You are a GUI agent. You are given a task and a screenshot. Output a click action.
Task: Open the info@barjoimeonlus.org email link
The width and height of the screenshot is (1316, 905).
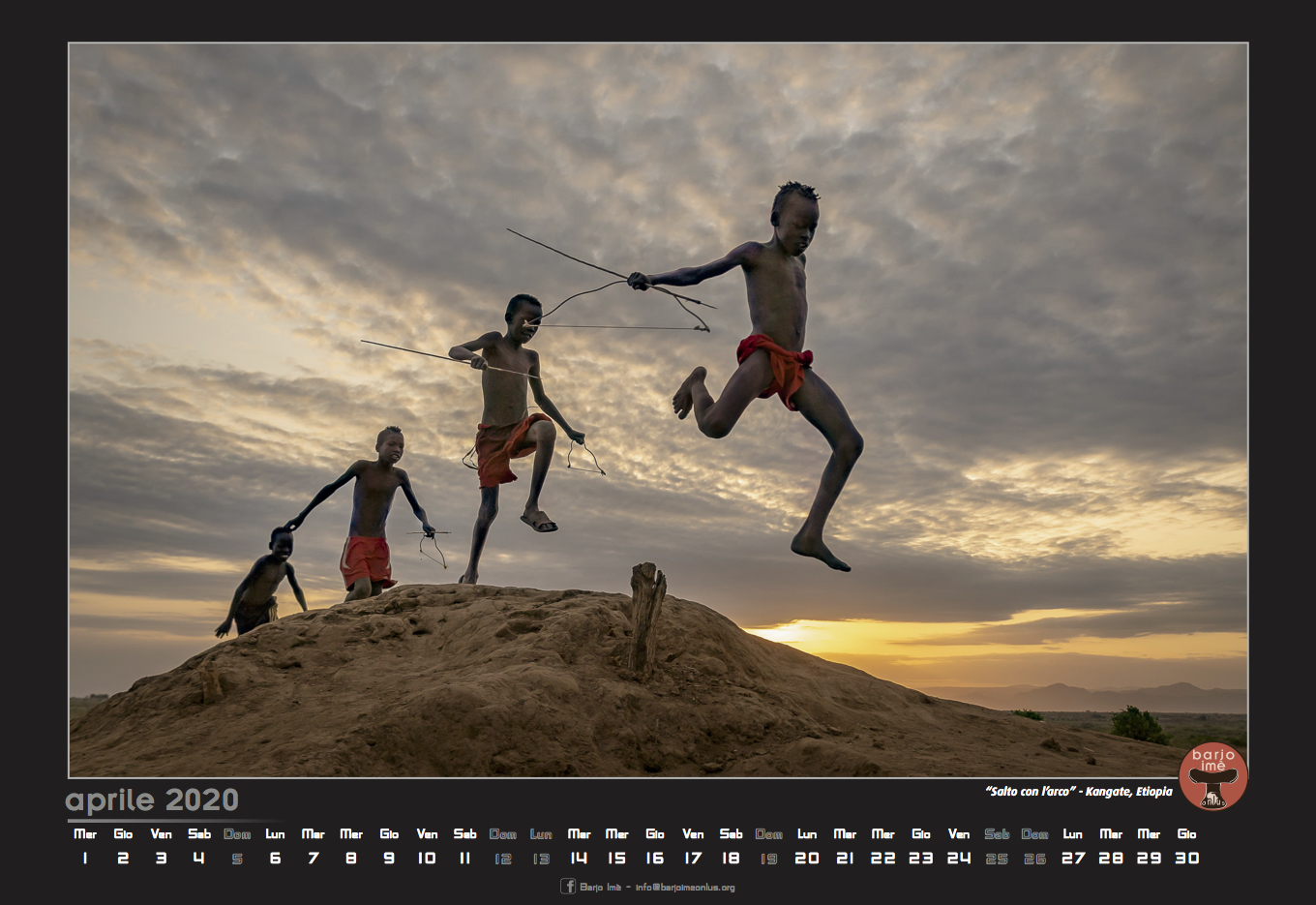685,887
